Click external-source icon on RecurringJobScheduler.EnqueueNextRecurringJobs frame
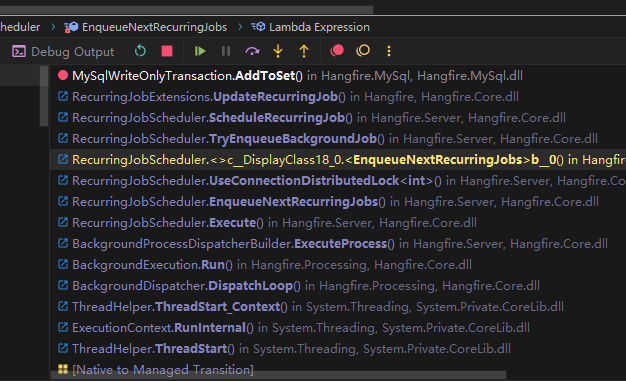This screenshot has width=626, height=382. coord(63,201)
